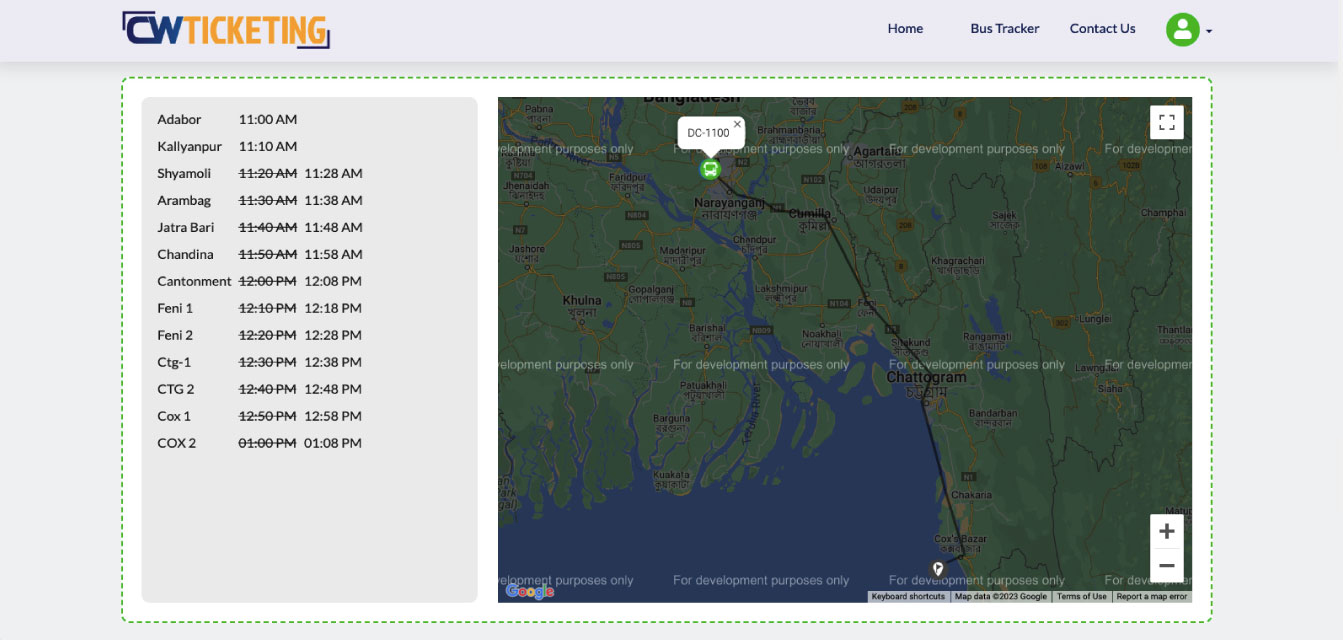Click the Narayanganj label on map
The image size is (1343, 640).
[729, 203]
